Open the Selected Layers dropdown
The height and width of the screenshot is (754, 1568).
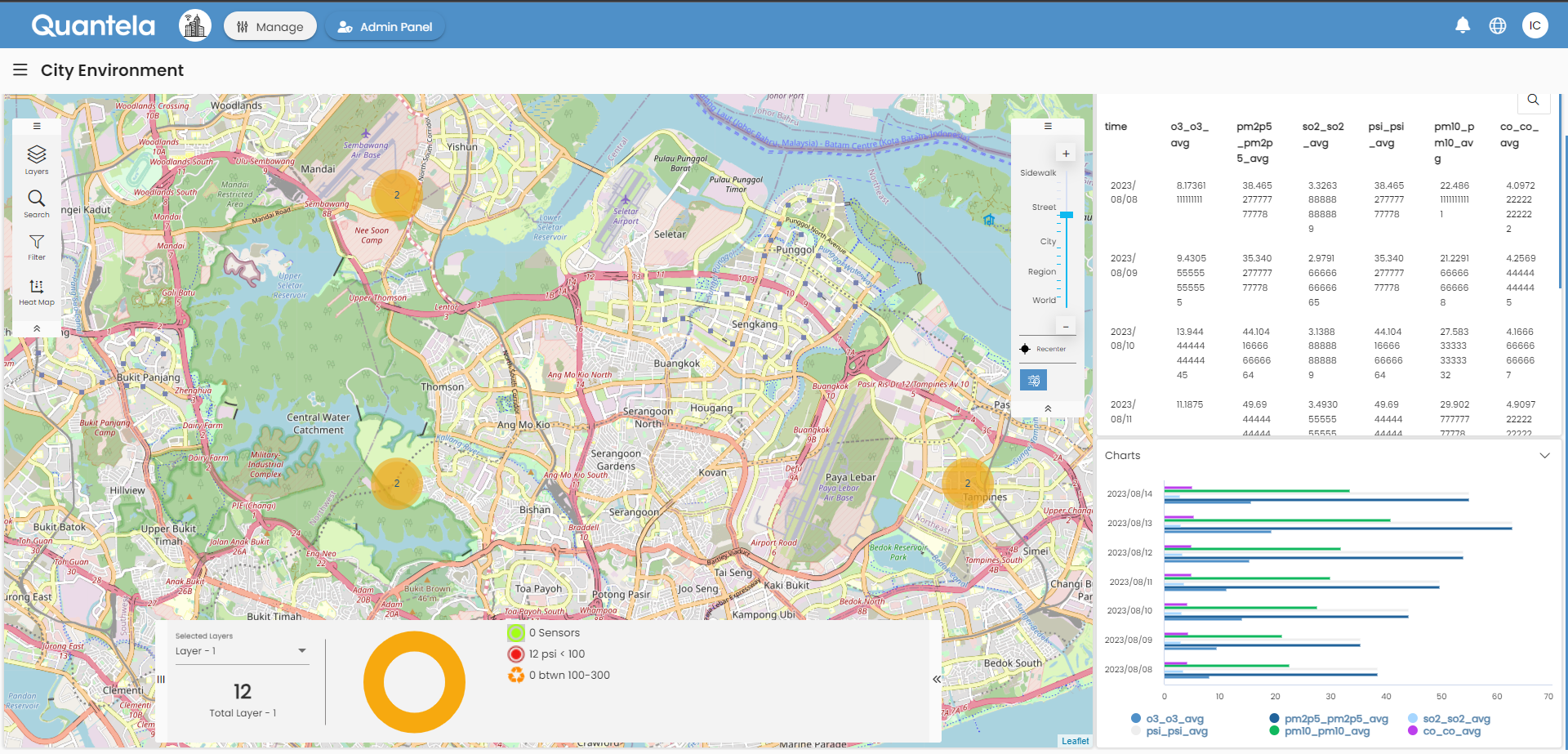coord(241,651)
